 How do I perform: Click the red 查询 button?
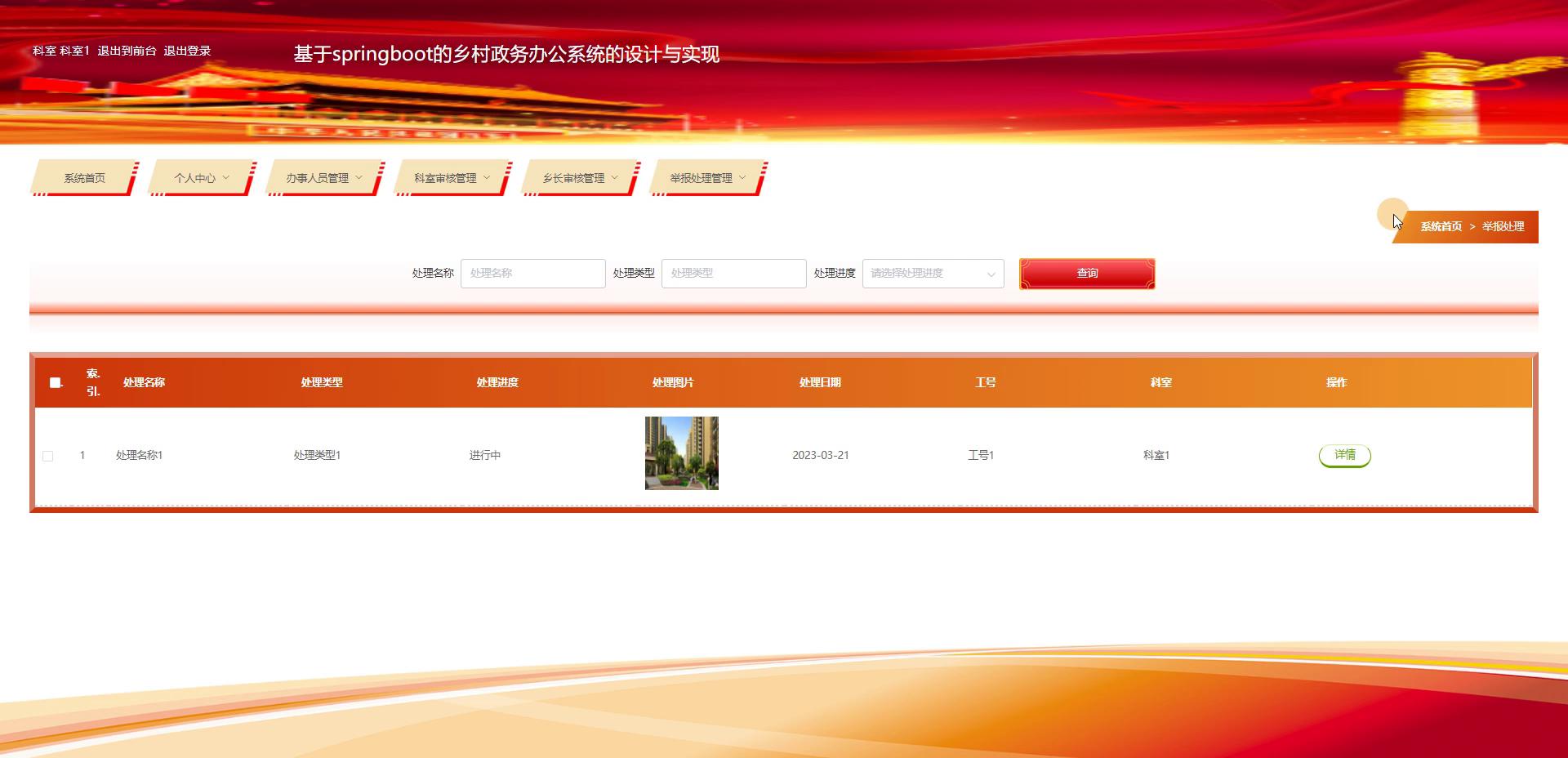coord(1087,274)
